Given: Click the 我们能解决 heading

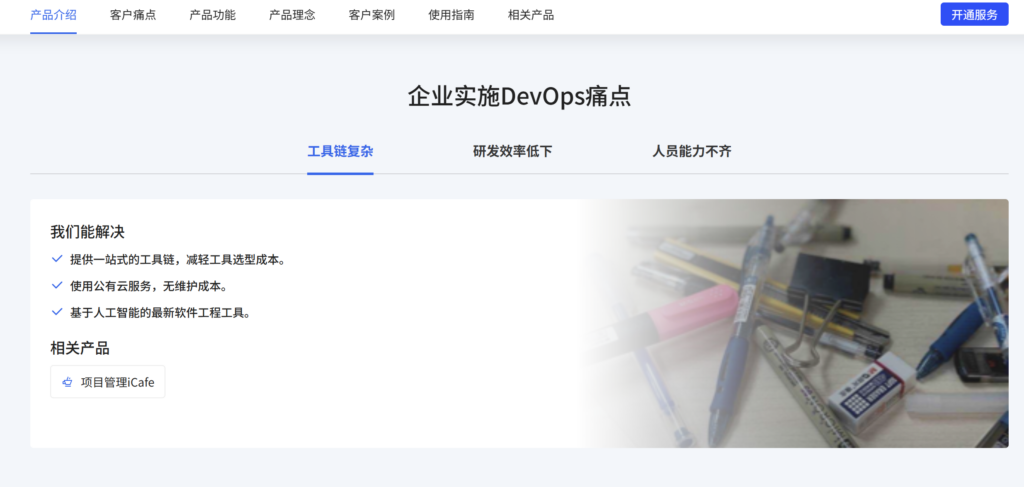Looking at the screenshot, I should [88, 232].
